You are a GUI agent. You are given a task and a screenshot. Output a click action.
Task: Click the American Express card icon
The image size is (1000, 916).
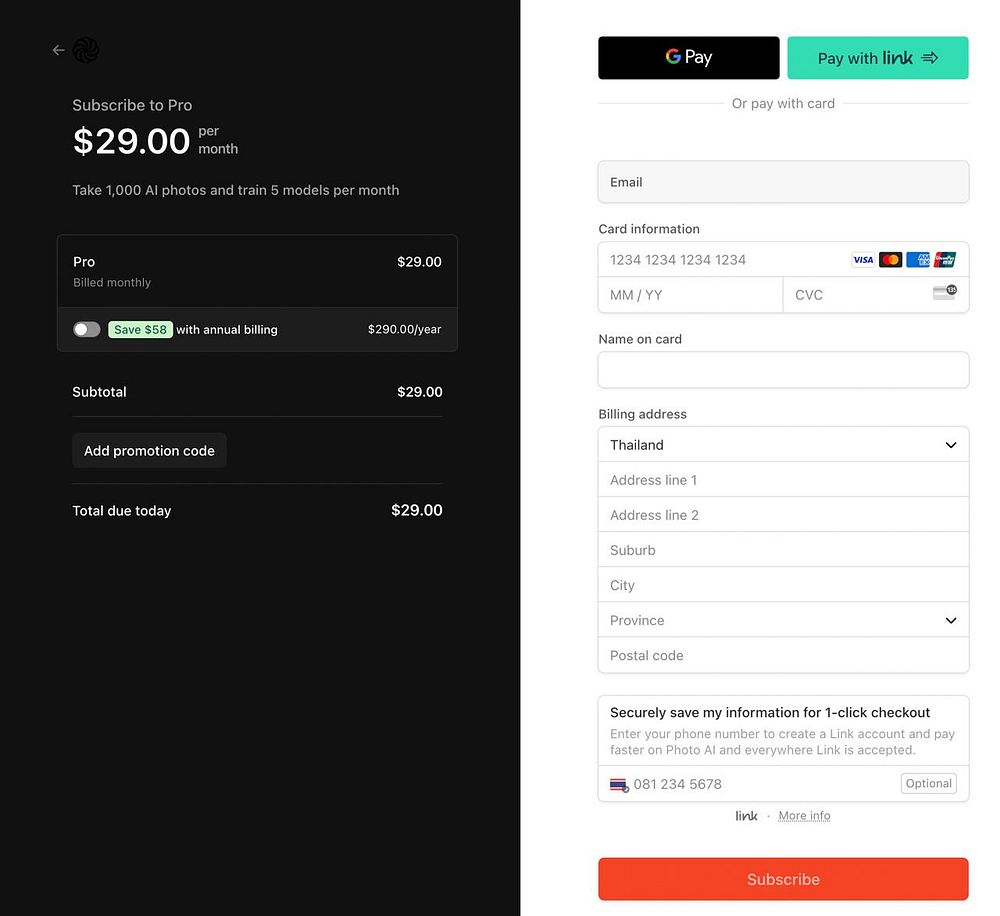pyautogui.click(x=918, y=260)
